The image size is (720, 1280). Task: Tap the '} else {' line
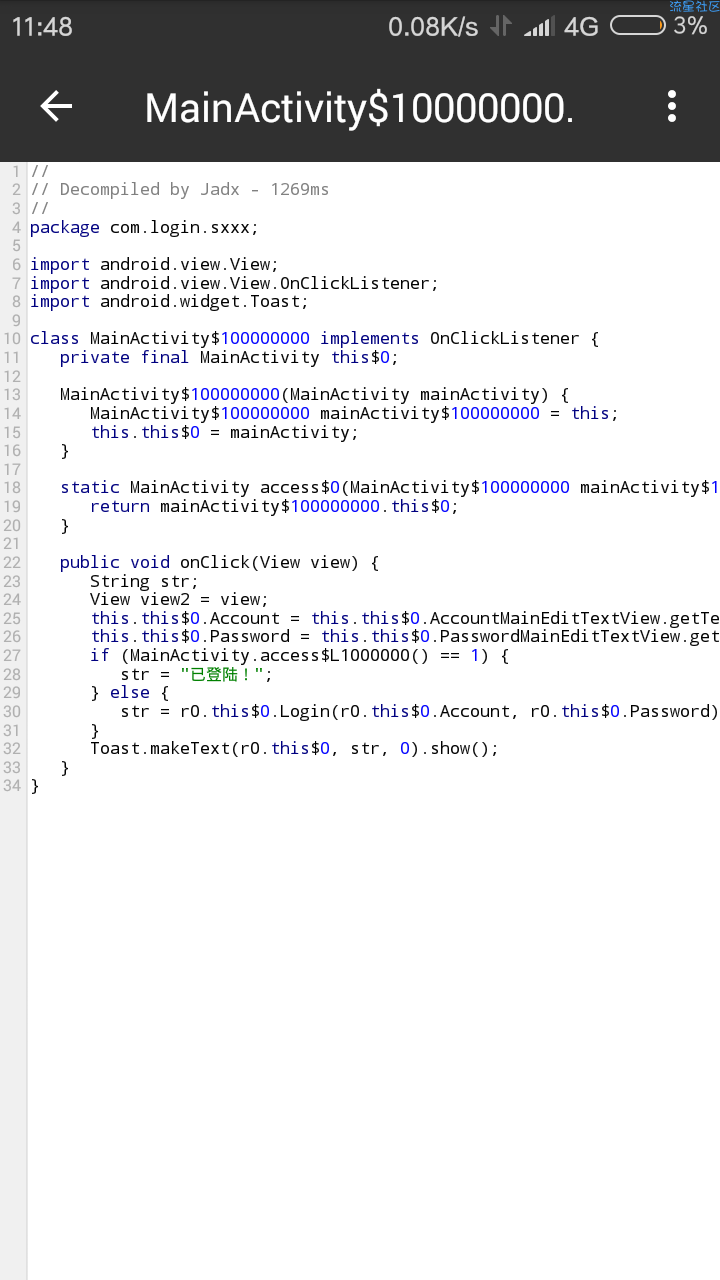coord(129,693)
